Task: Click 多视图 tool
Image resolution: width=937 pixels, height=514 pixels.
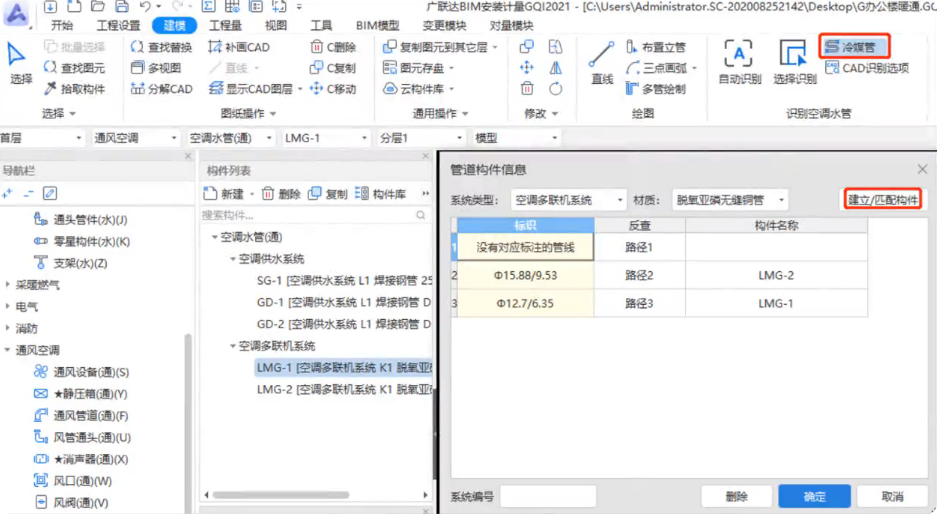Action: (x=156, y=68)
